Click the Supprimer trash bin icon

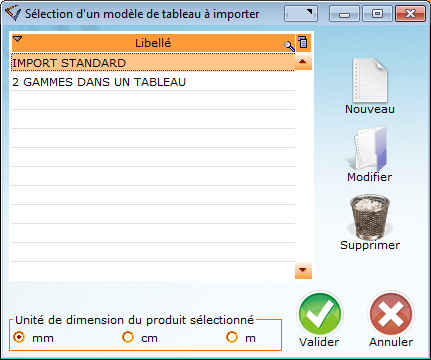(370, 216)
